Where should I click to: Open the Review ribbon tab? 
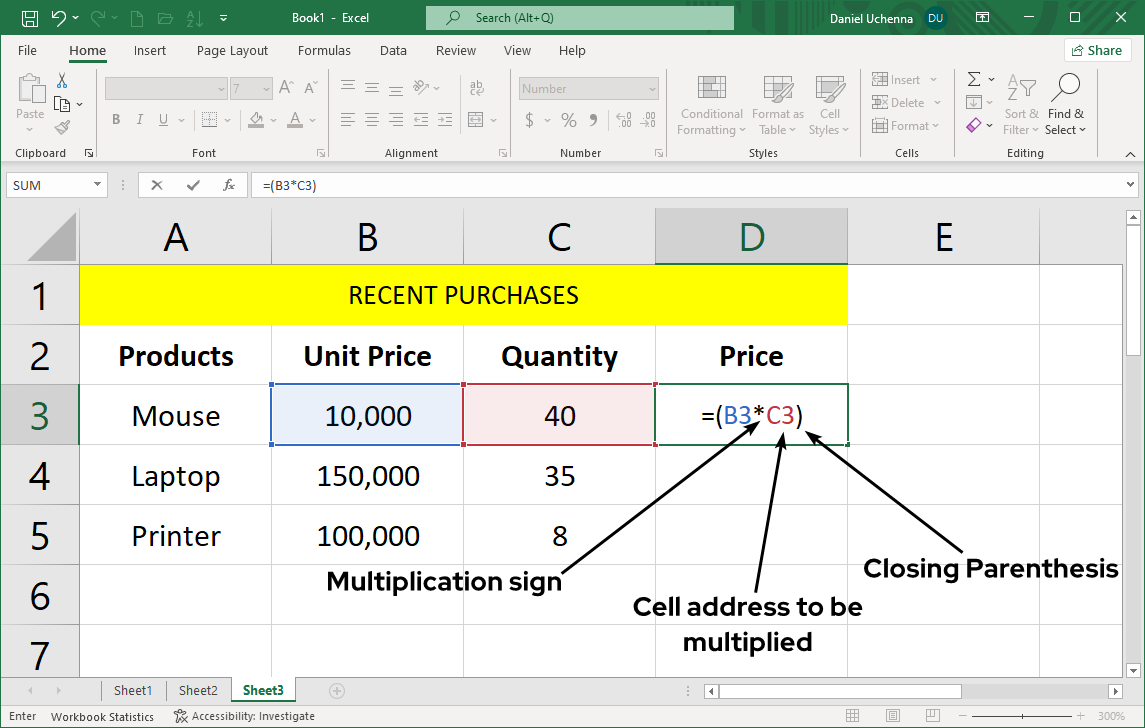click(455, 50)
